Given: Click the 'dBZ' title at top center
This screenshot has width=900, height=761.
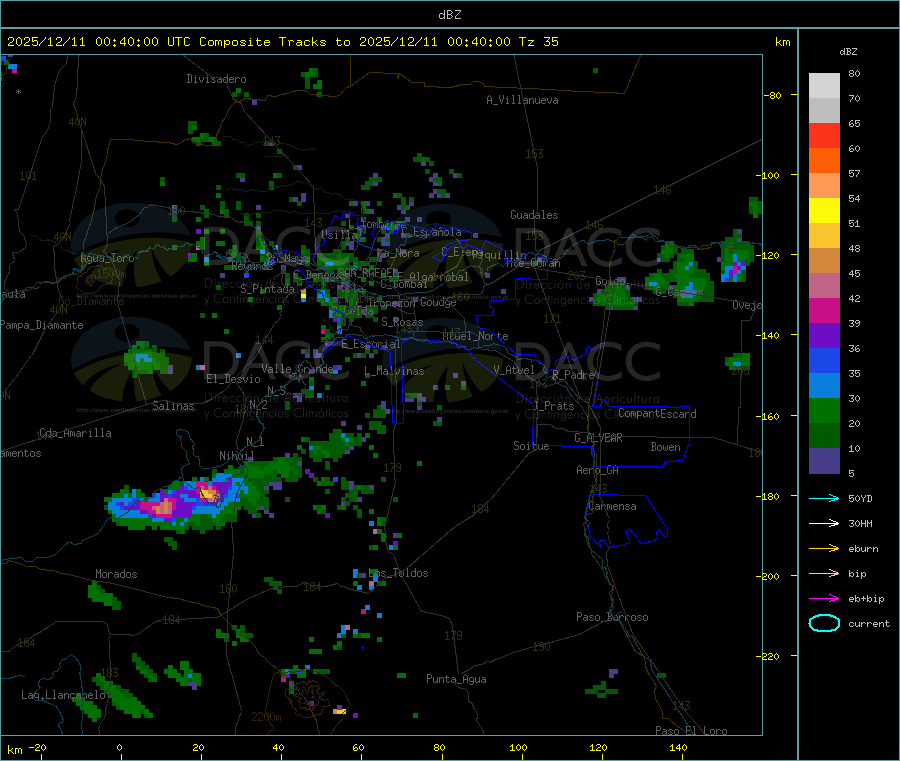Looking at the screenshot, I should [x=449, y=15].
